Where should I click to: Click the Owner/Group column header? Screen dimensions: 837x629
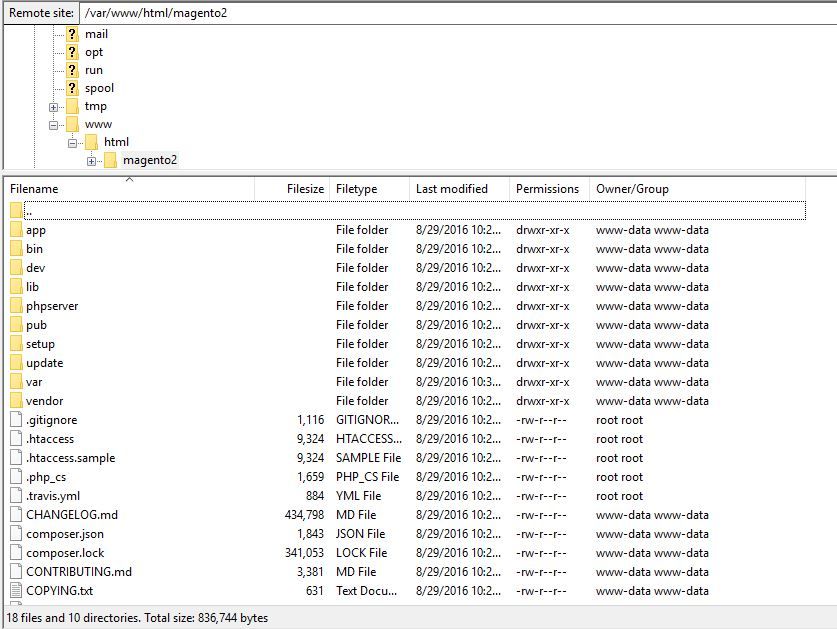click(x=632, y=189)
